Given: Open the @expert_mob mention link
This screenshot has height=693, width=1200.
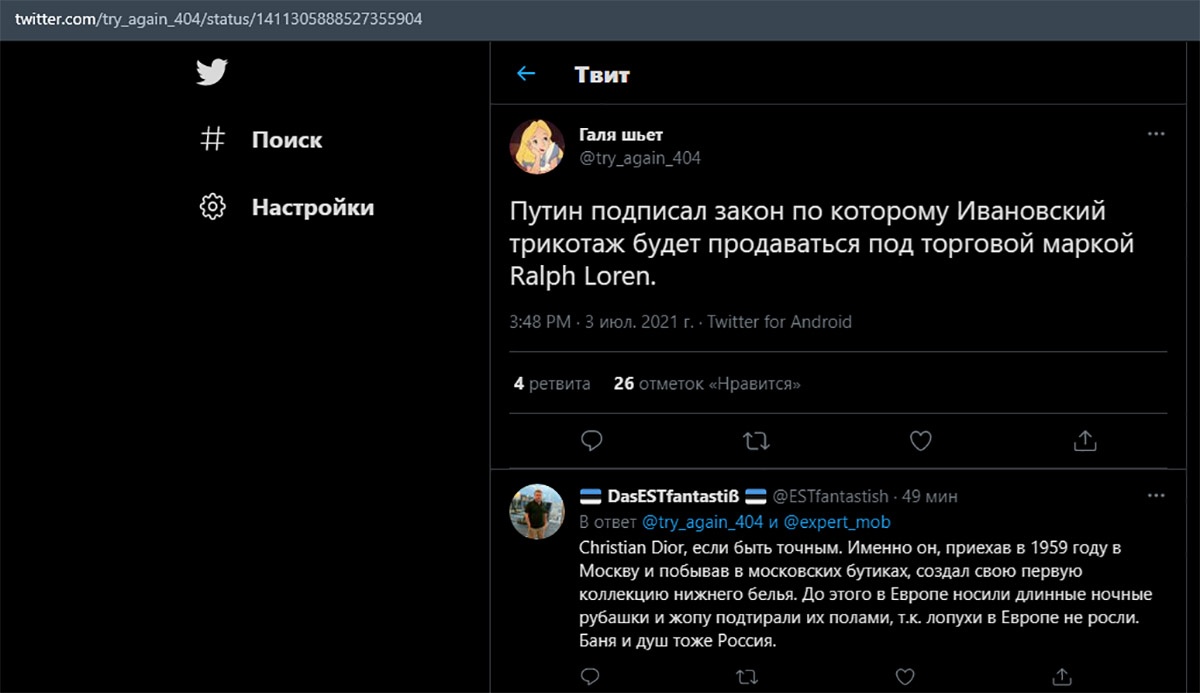Looking at the screenshot, I should tap(837, 522).
